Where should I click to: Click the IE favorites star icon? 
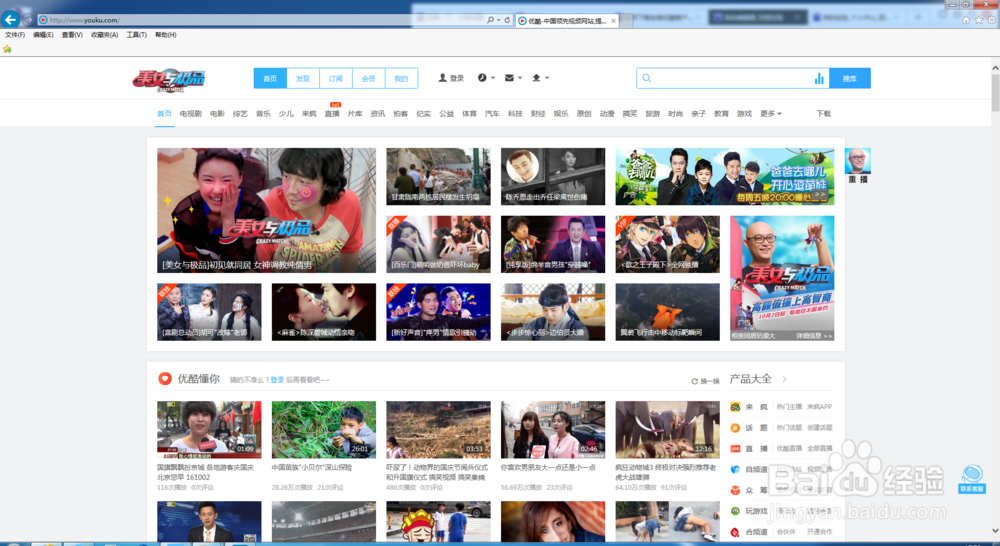979,20
